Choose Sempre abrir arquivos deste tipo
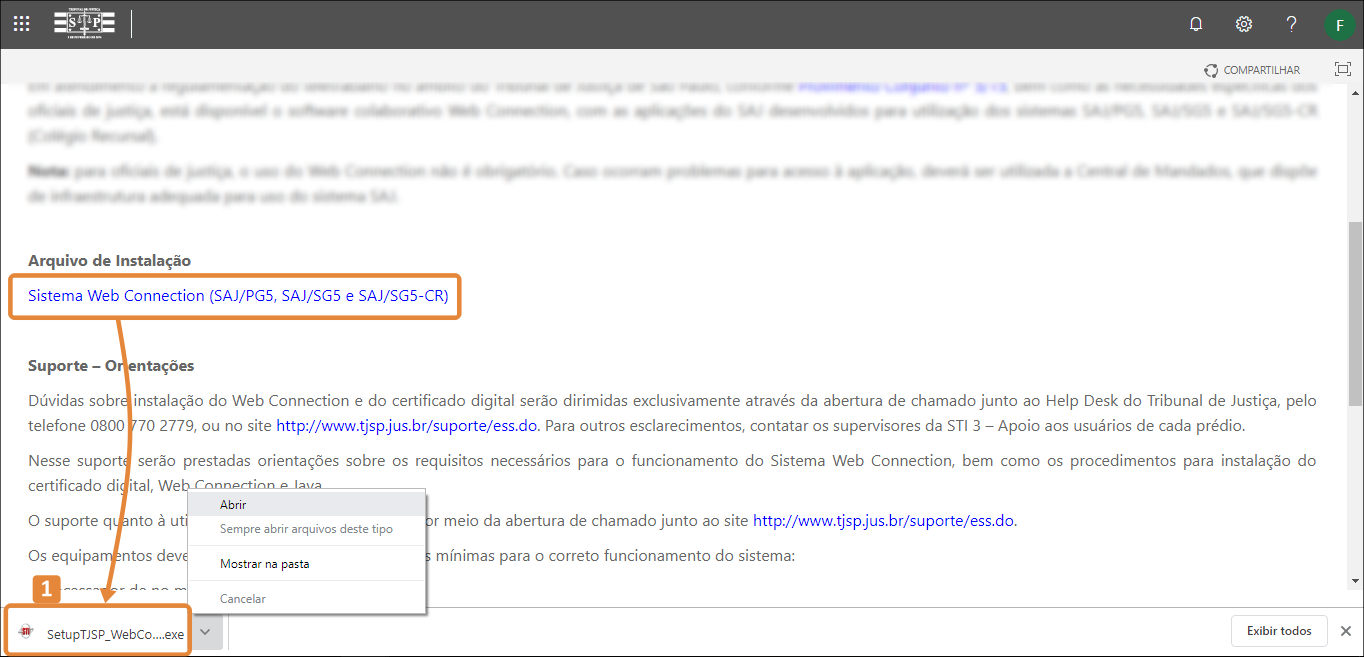This screenshot has width=1364, height=657. click(307, 529)
